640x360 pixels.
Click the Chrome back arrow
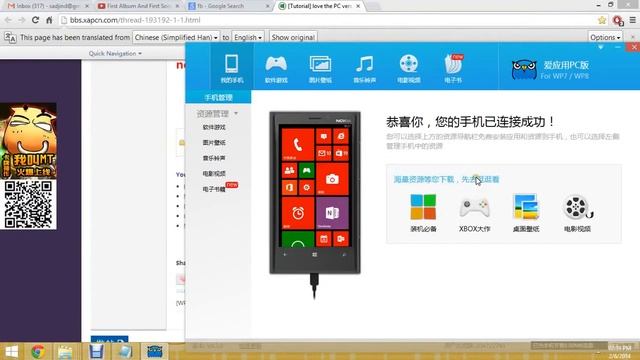pyautogui.click(x=9, y=20)
